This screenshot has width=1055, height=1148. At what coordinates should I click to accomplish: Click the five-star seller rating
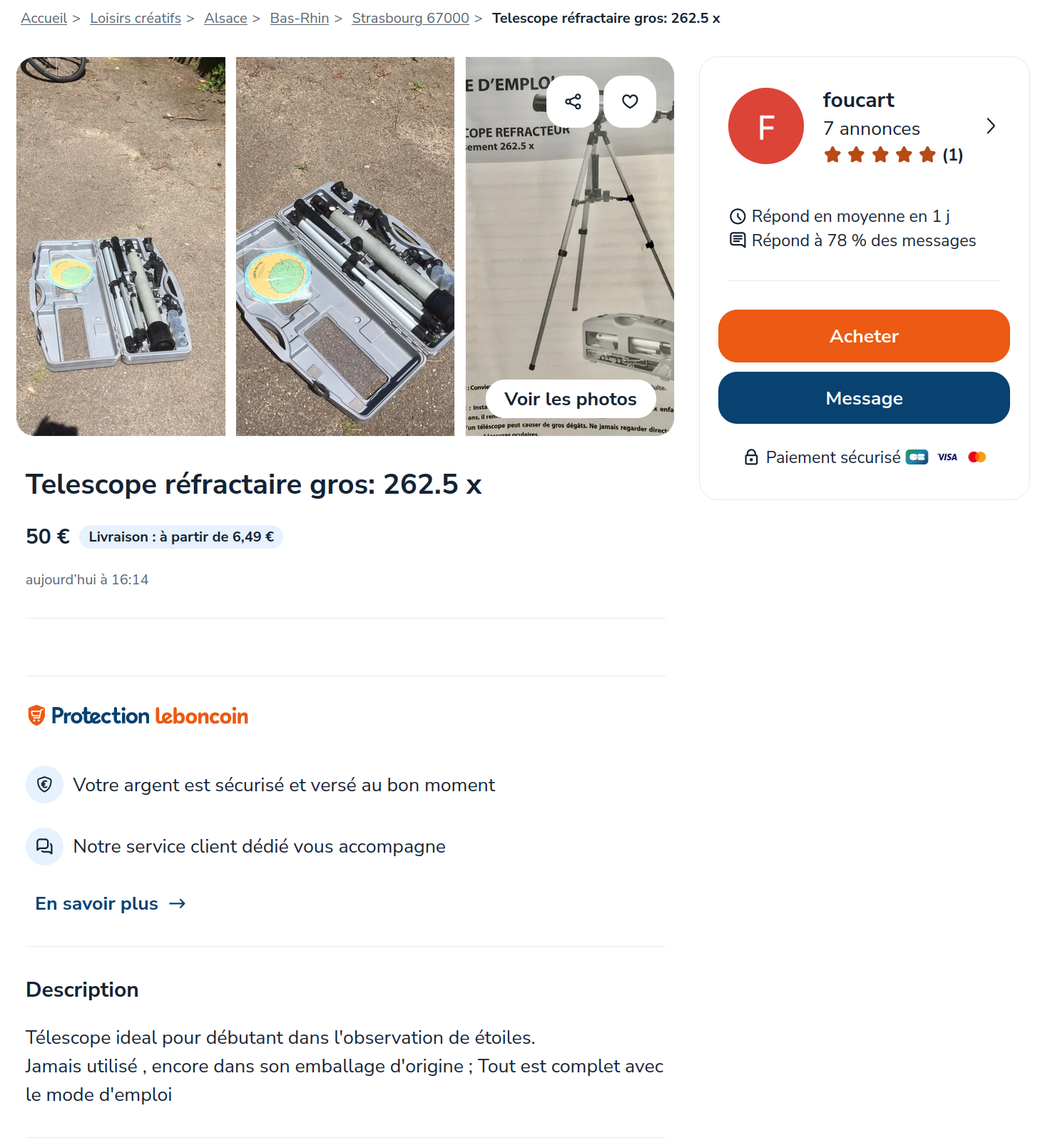point(880,155)
